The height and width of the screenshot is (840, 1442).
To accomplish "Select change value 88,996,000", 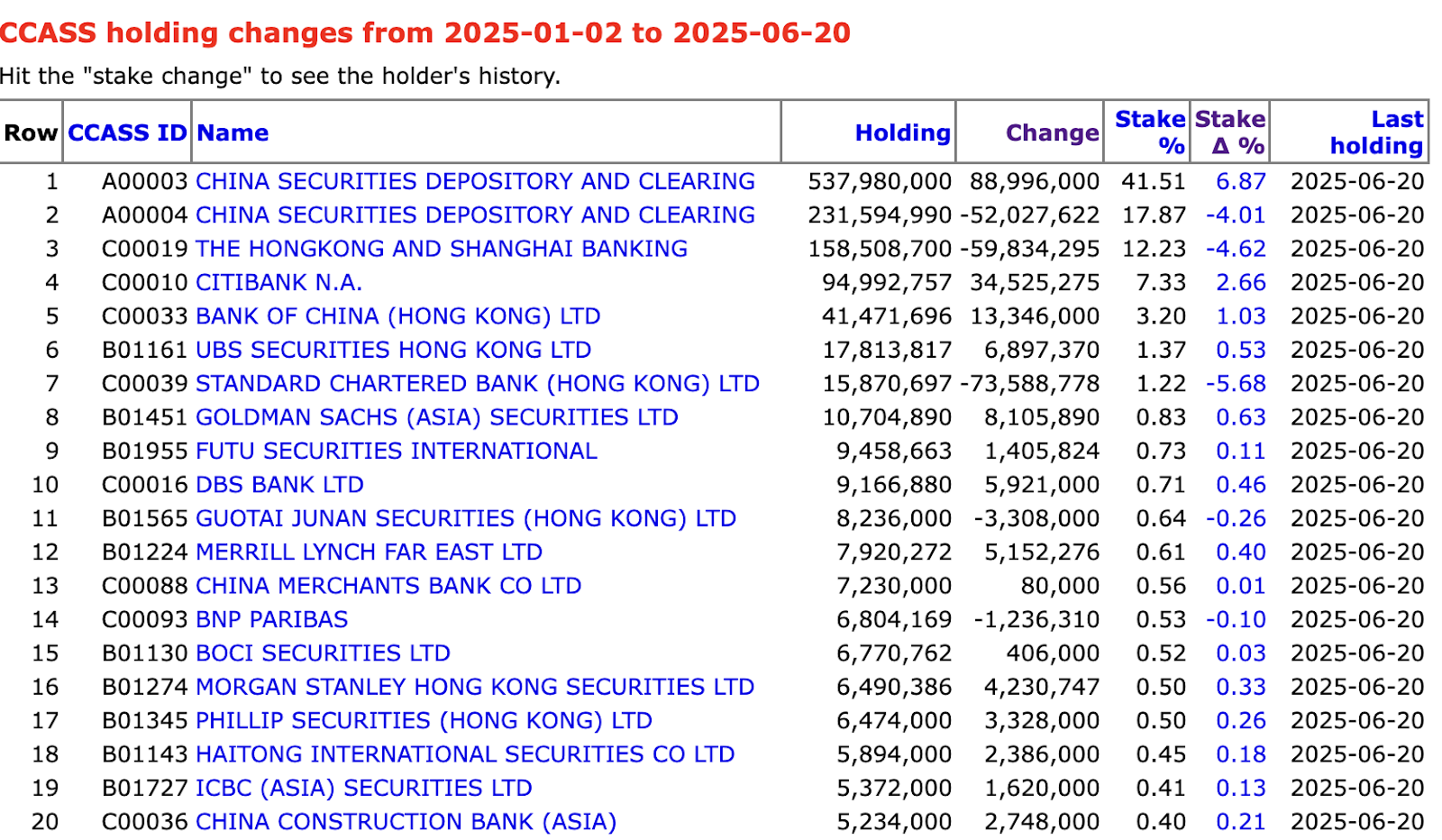I will (1035, 181).
